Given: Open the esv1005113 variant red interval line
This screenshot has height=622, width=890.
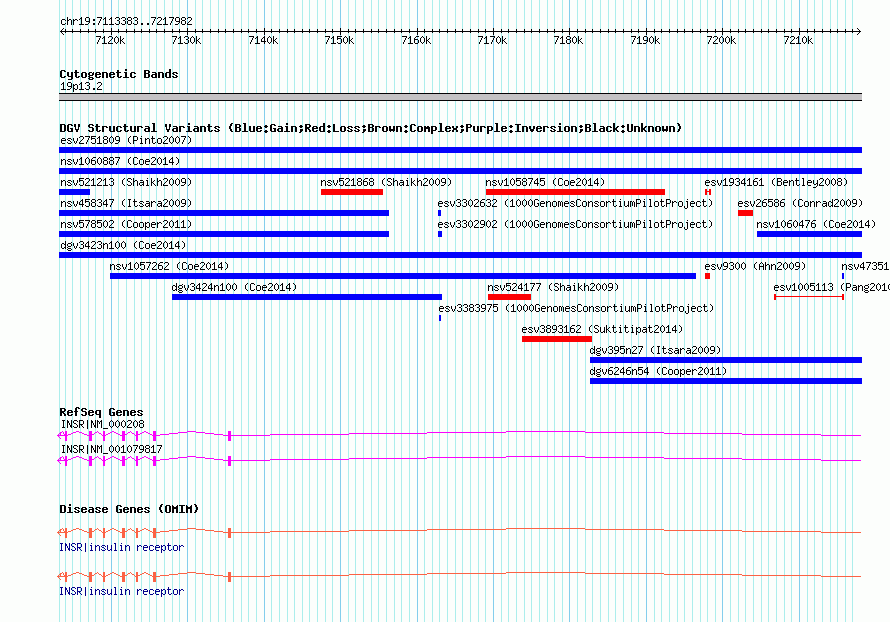Looking at the screenshot, I should click(809, 297).
